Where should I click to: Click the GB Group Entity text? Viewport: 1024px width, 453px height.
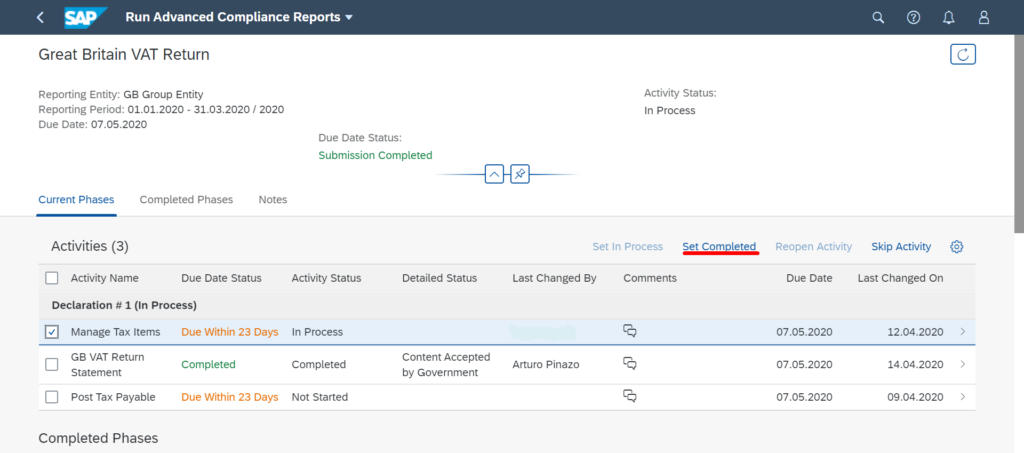(163, 95)
